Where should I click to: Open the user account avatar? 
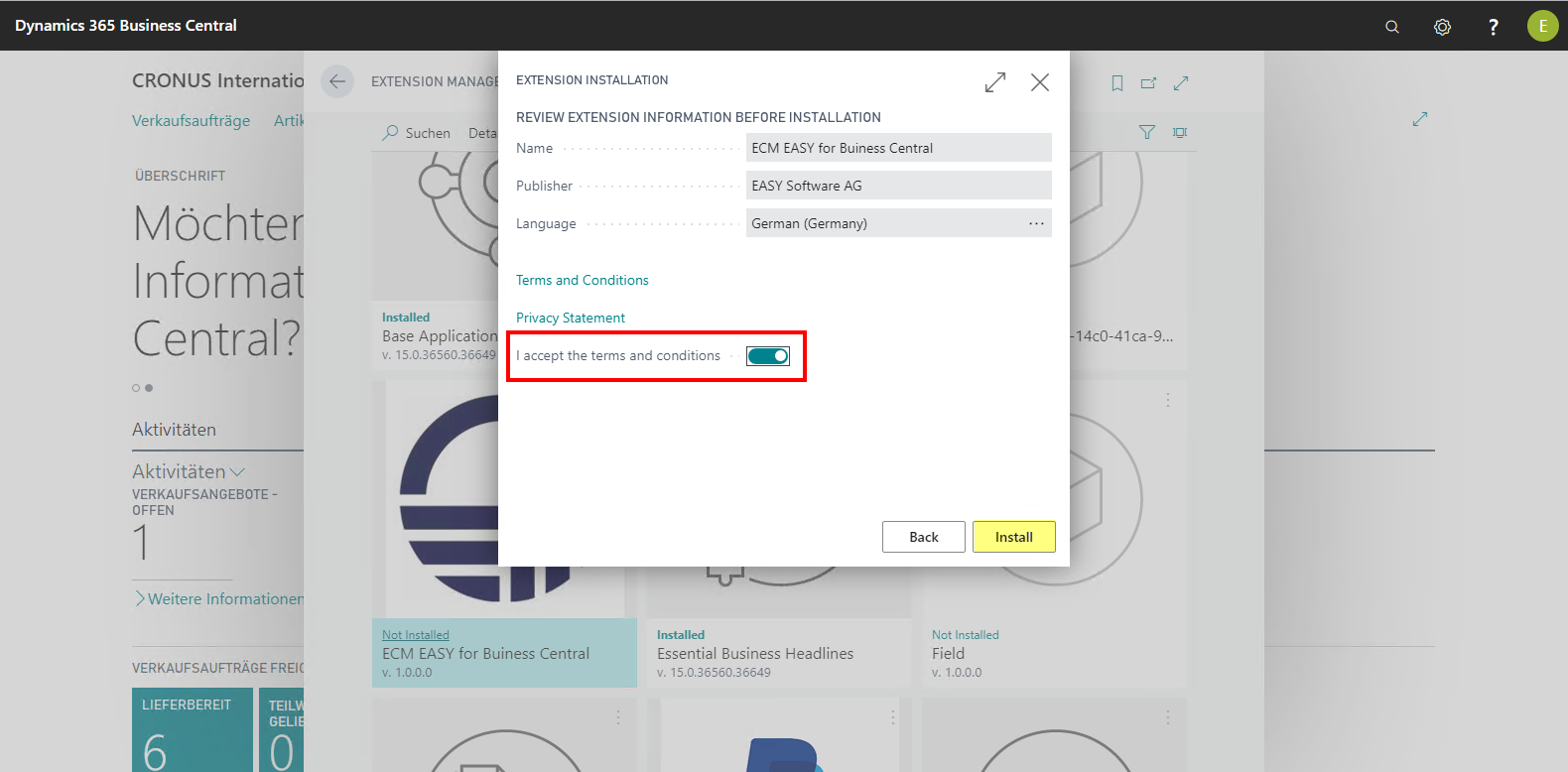1542,26
